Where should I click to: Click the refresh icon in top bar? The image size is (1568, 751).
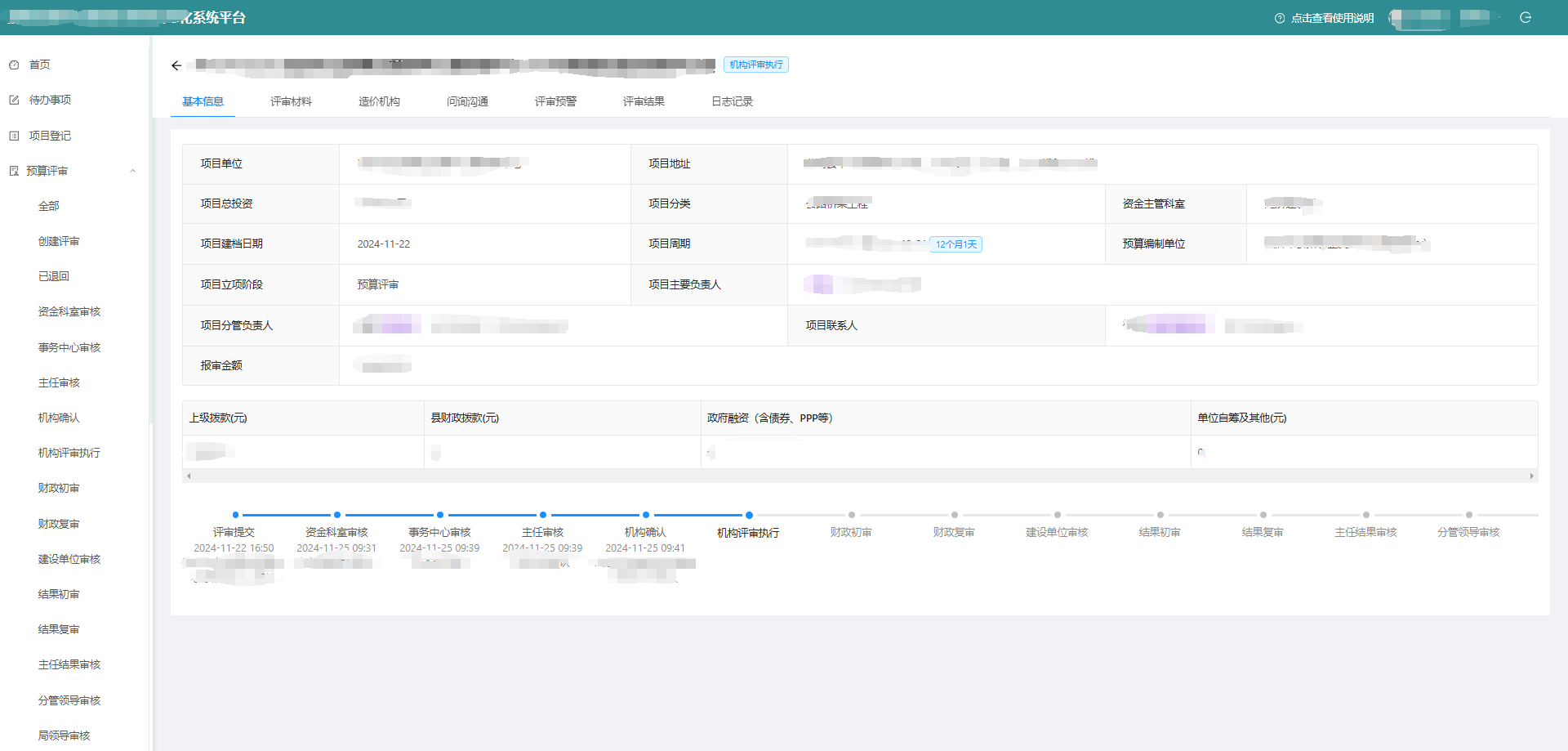click(x=1526, y=17)
